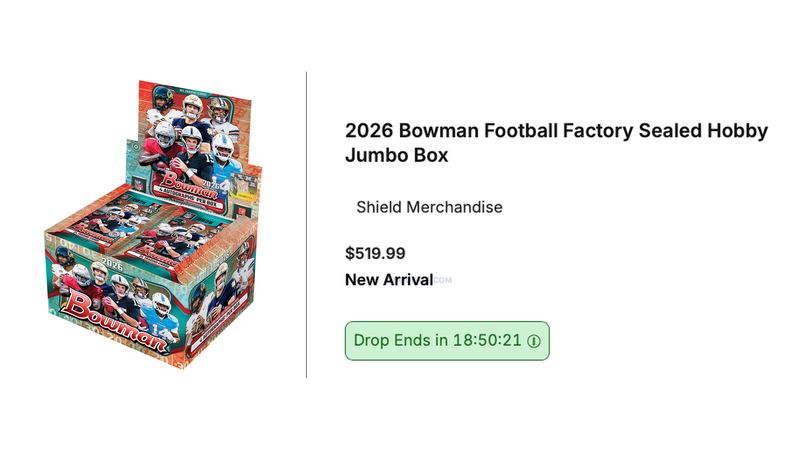The width and height of the screenshot is (800, 450).
Task: Click the Drop Ends in countdown badge
Action: 447,341
